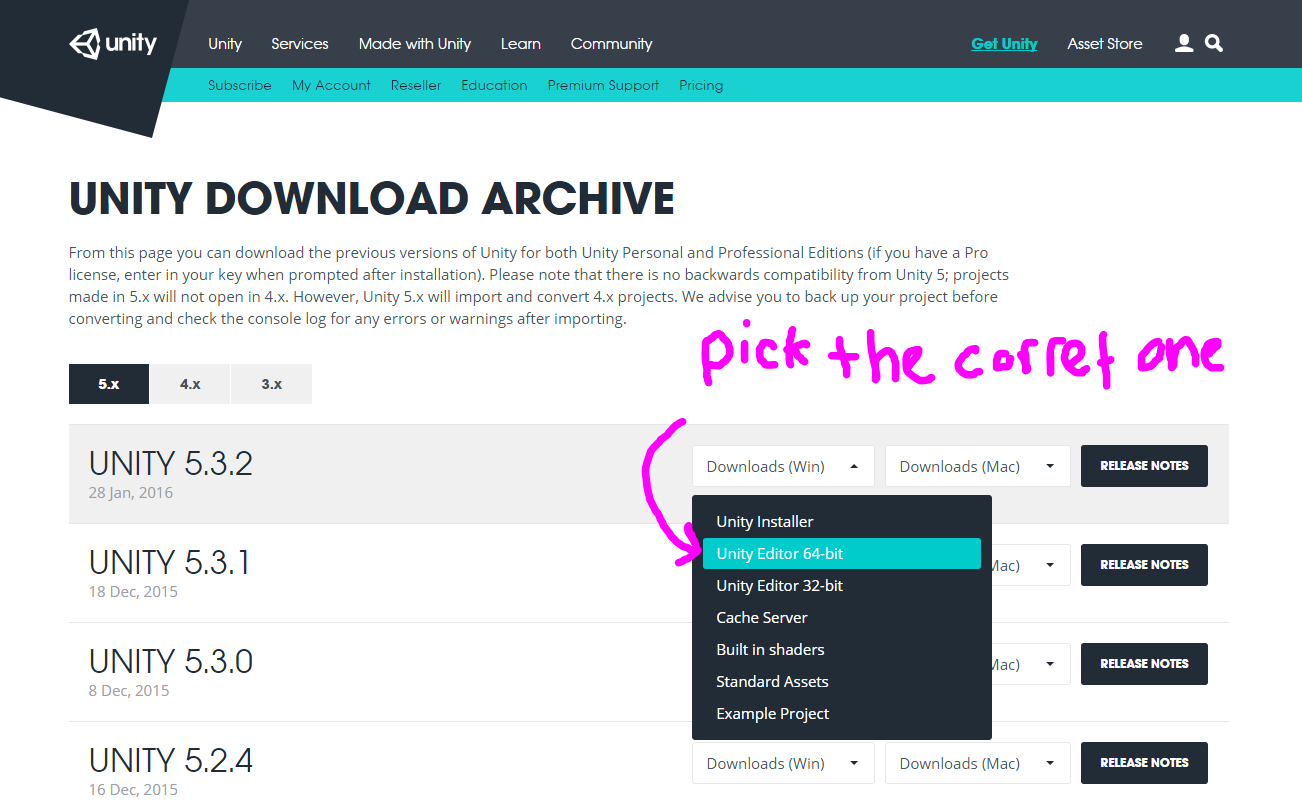Image resolution: width=1302 pixels, height=810 pixels.
Task: Visit the Asset Store
Action: point(1105,43)
